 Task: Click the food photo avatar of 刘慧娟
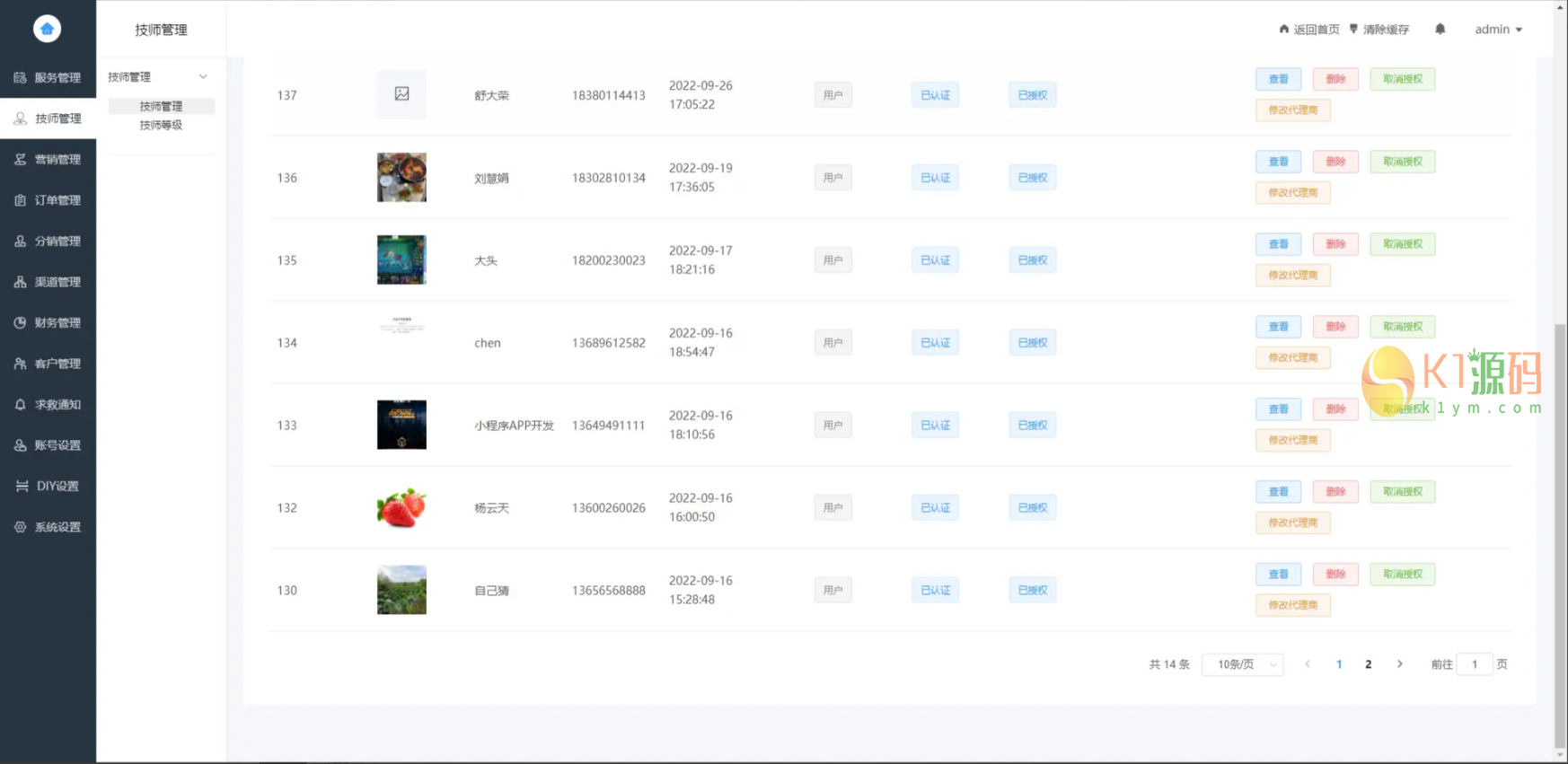tap(401, 177)
